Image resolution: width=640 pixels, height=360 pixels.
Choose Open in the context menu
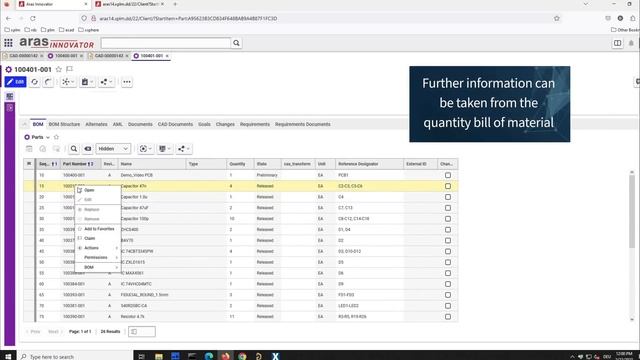pos(98,190)
